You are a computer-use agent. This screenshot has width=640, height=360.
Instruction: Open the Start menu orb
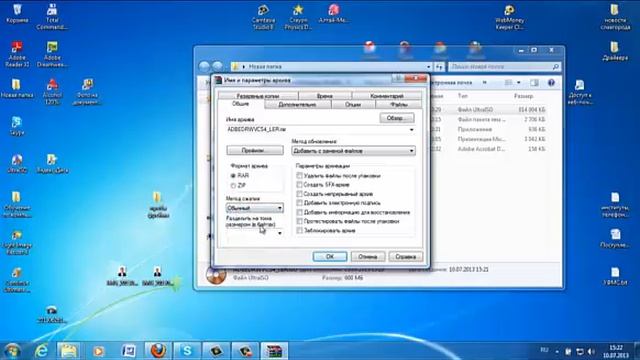12,351
